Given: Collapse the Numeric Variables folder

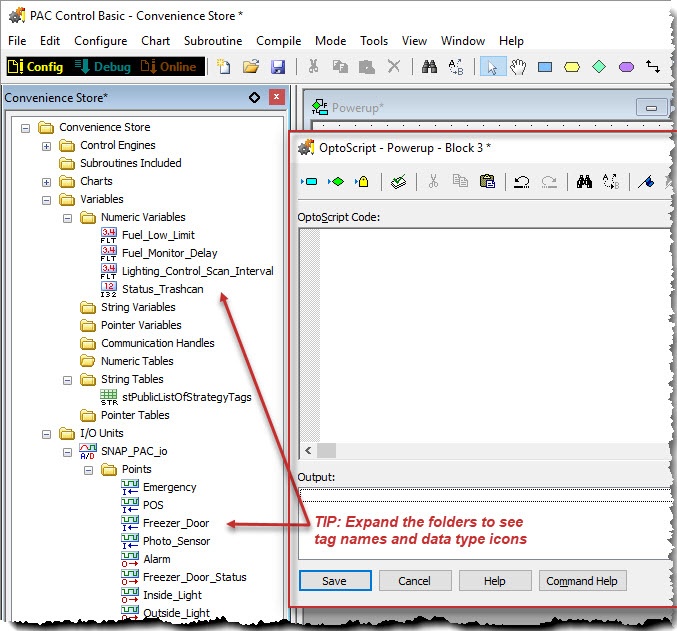Looking at the screenshot, I should (67, 219).
